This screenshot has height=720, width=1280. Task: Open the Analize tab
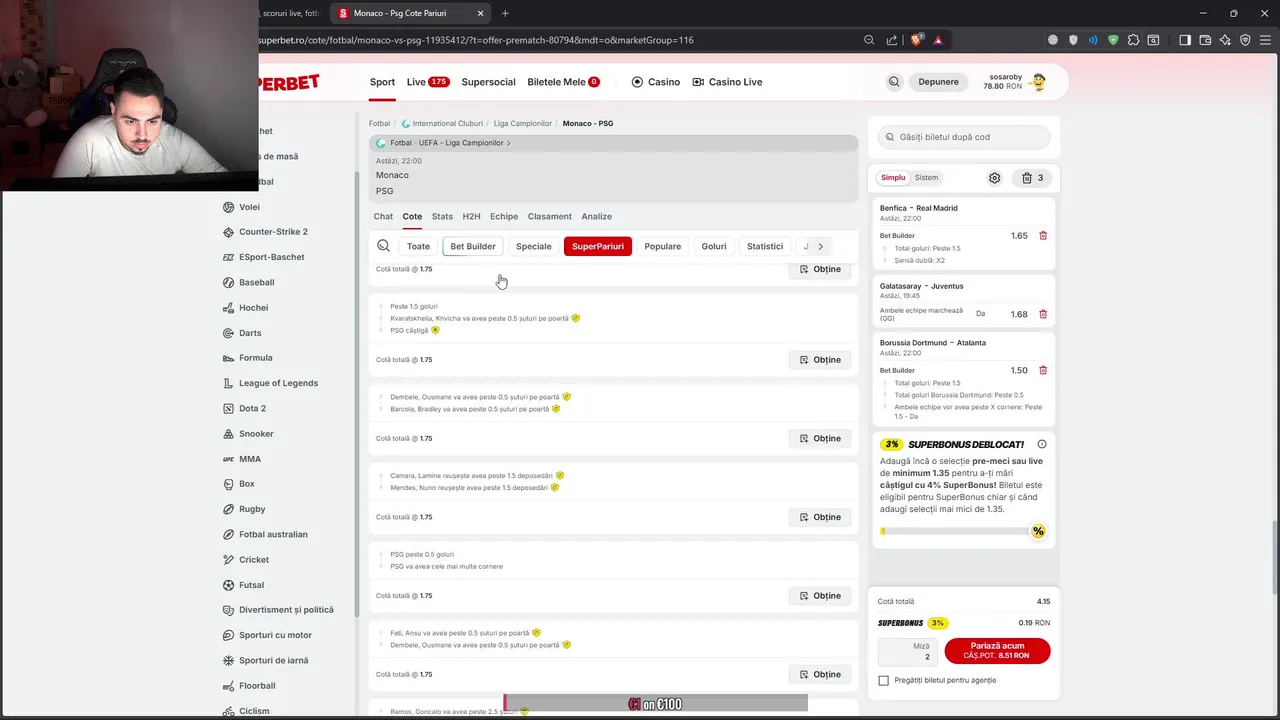(x=597, y=216)
